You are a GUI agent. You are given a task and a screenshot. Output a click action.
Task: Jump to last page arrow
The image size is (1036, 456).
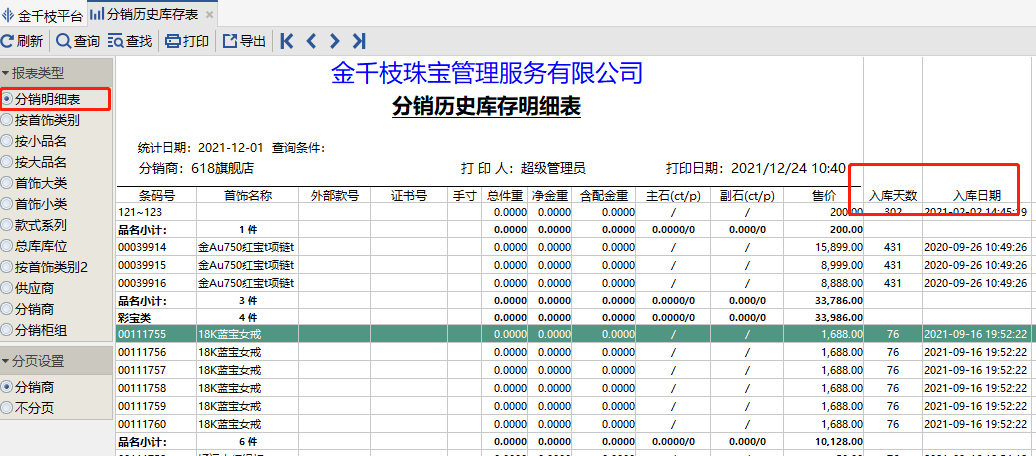(x=359, y=41)
